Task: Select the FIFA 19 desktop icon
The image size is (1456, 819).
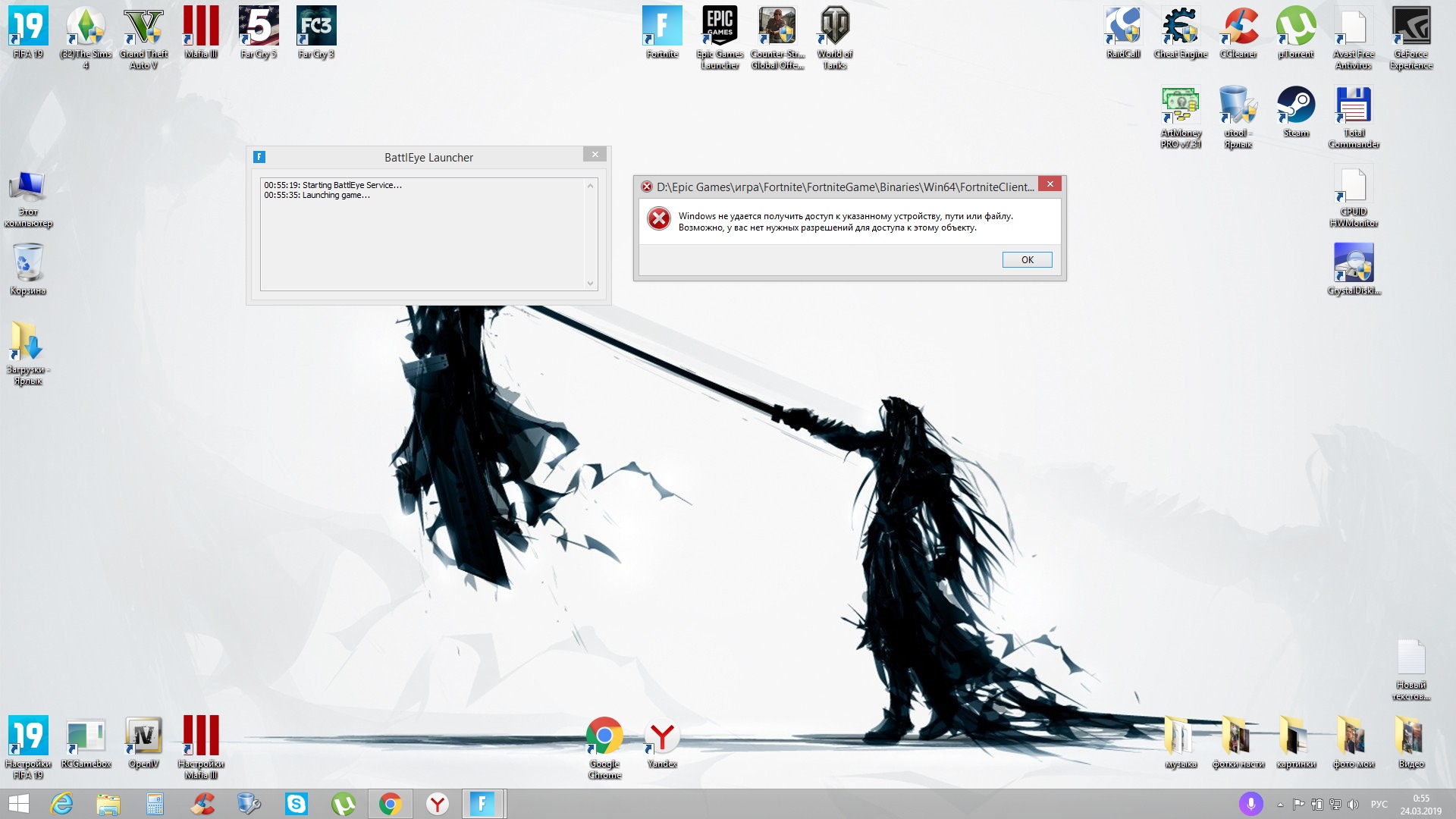Action: click(x=28, y=33)
